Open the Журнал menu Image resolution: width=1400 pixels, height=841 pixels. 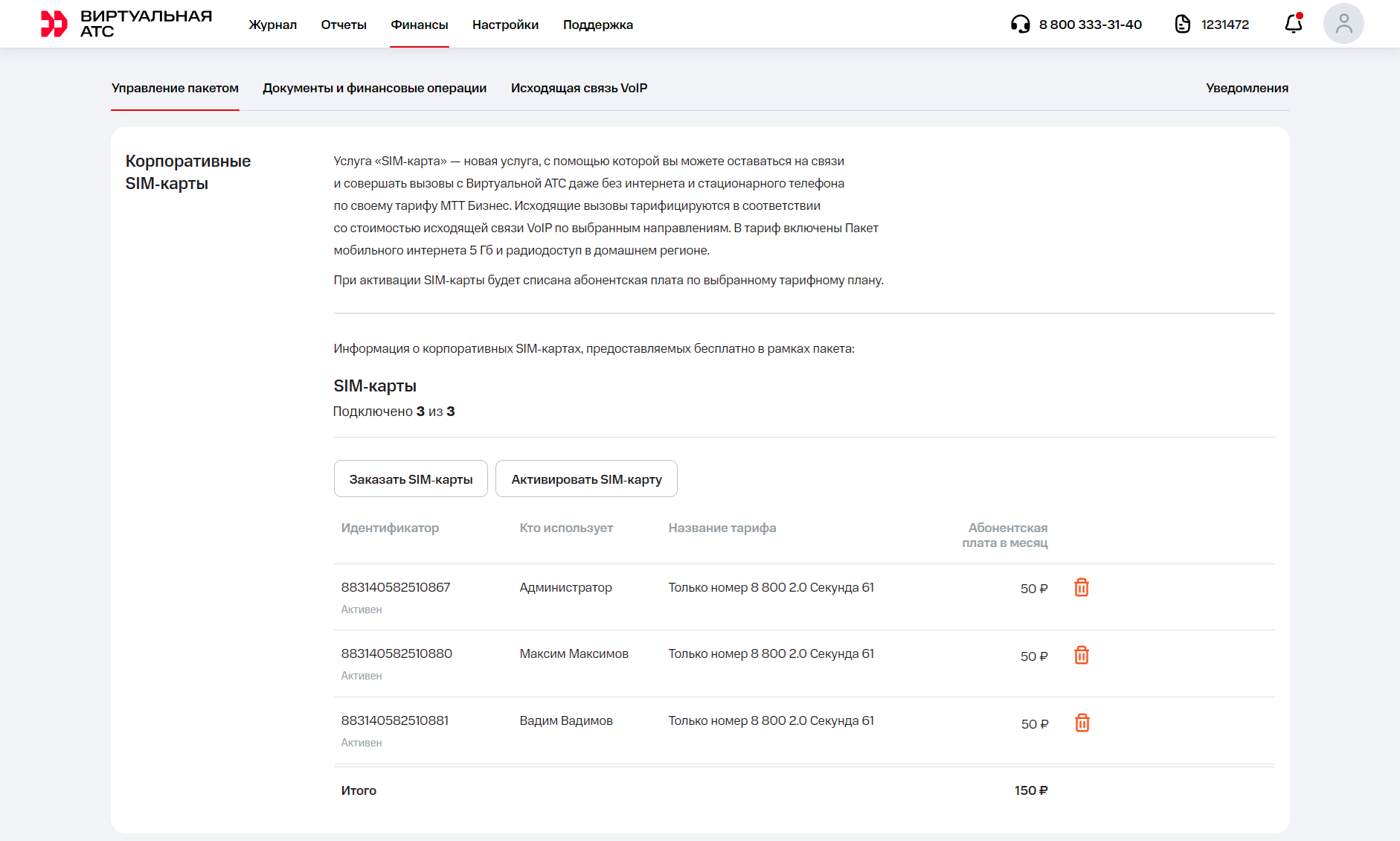click(x=272, y=25)
